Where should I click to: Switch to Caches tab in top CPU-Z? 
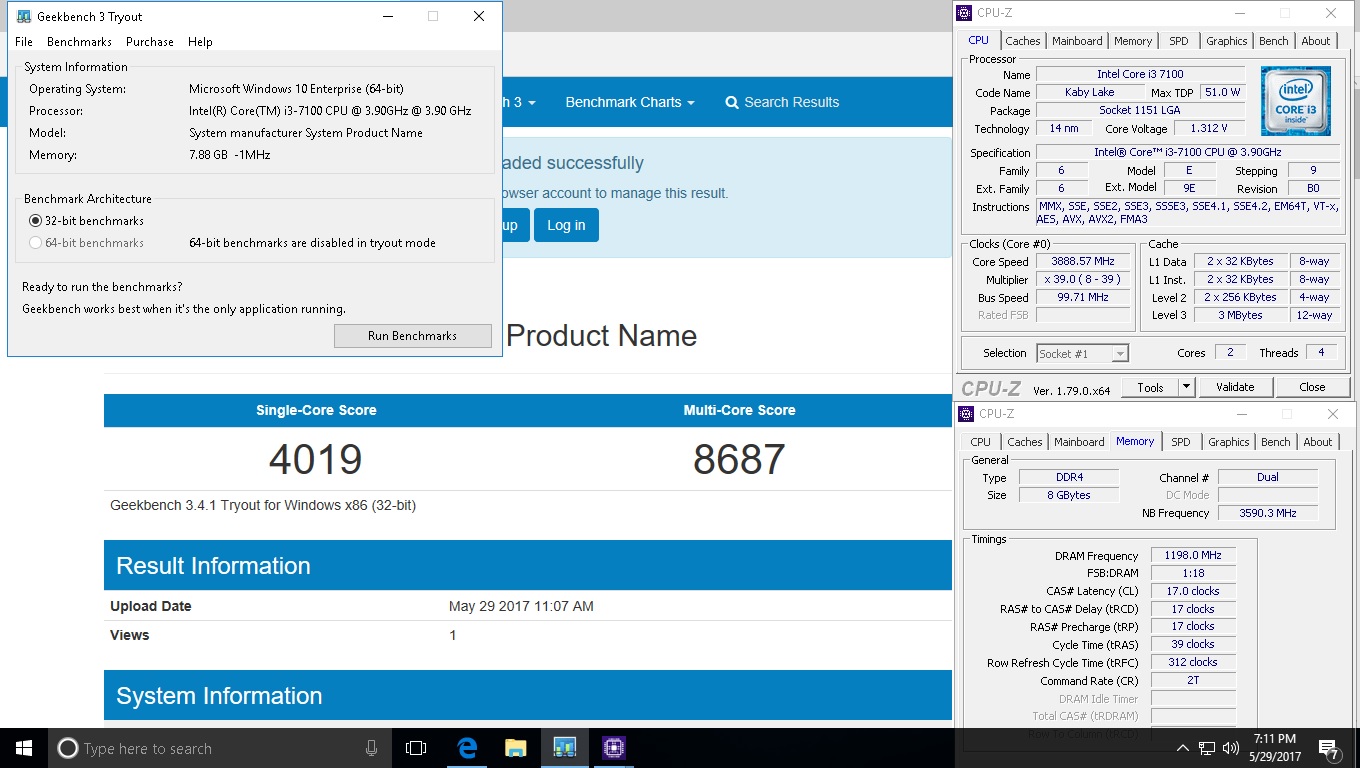[1023, 41]
